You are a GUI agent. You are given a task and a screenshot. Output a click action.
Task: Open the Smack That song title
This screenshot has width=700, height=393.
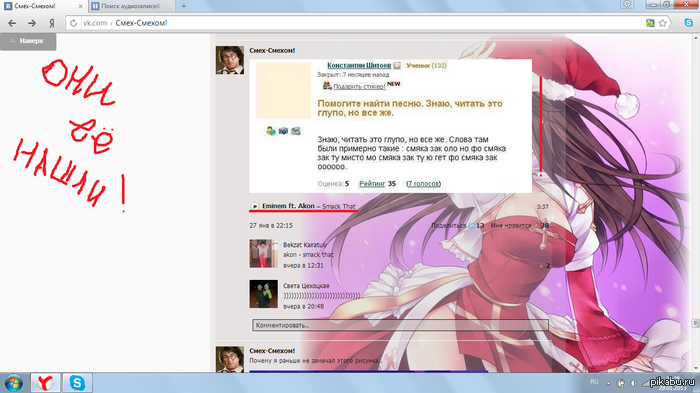point(339,206)
